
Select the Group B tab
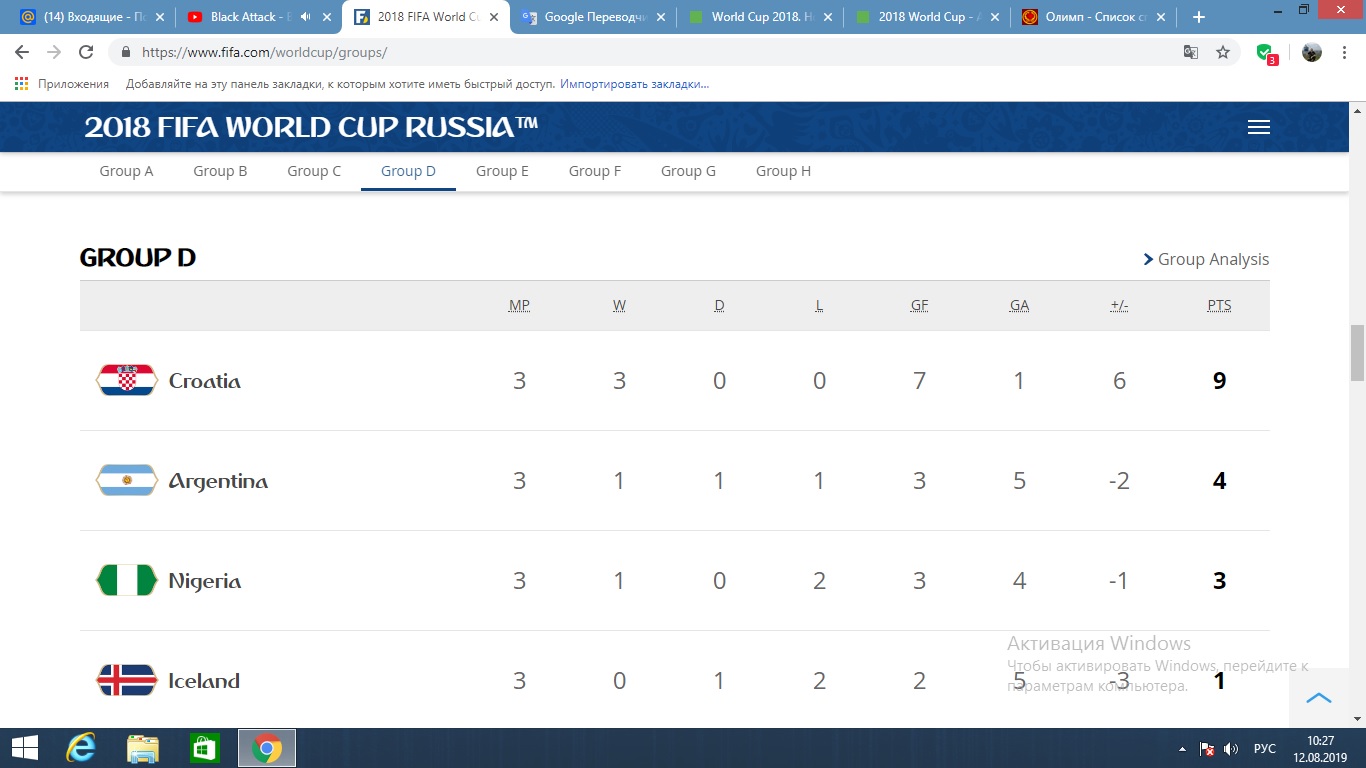(220, 171)
